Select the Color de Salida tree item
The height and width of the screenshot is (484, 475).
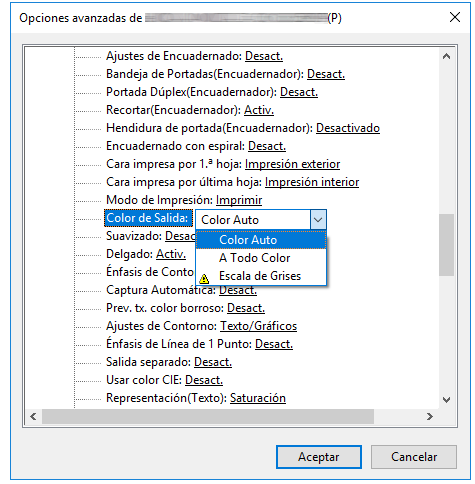148,218
